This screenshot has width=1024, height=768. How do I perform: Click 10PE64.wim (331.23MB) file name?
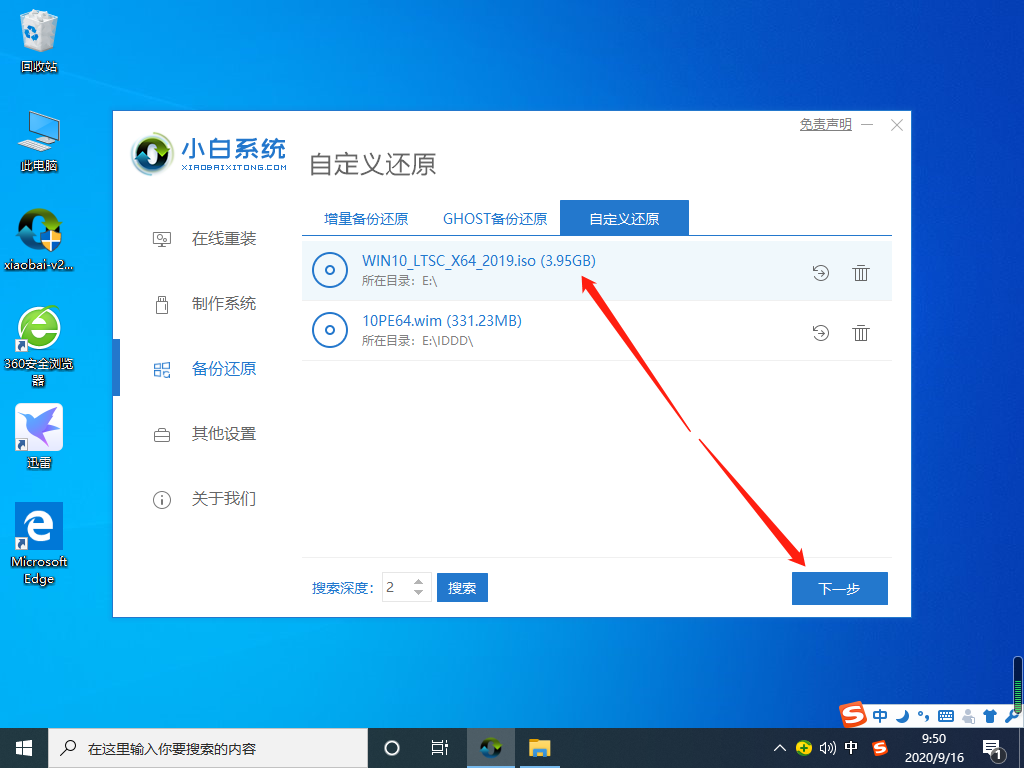point(441,321)
